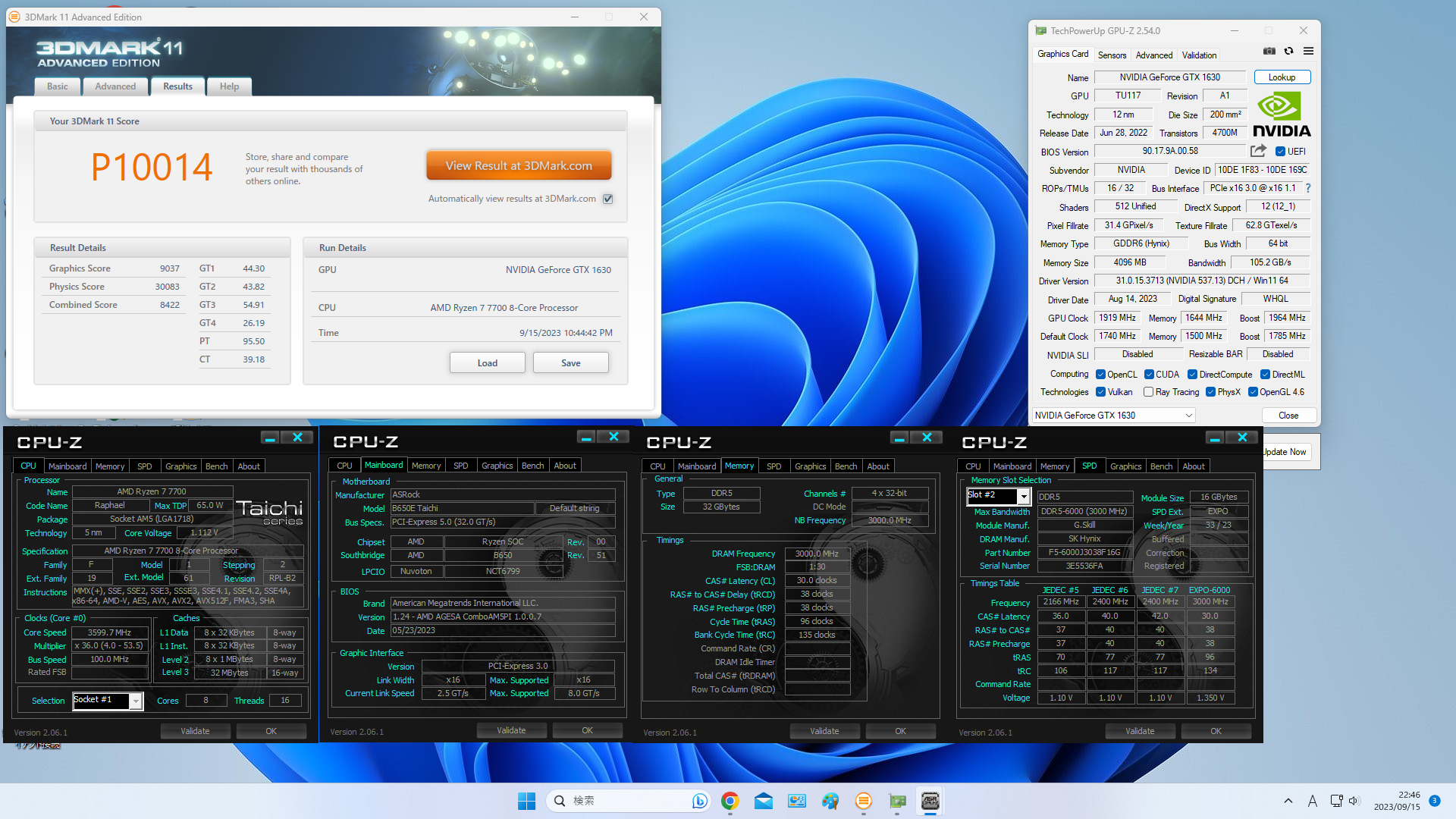Click the 3DMark 11 title bar icon

14,17
